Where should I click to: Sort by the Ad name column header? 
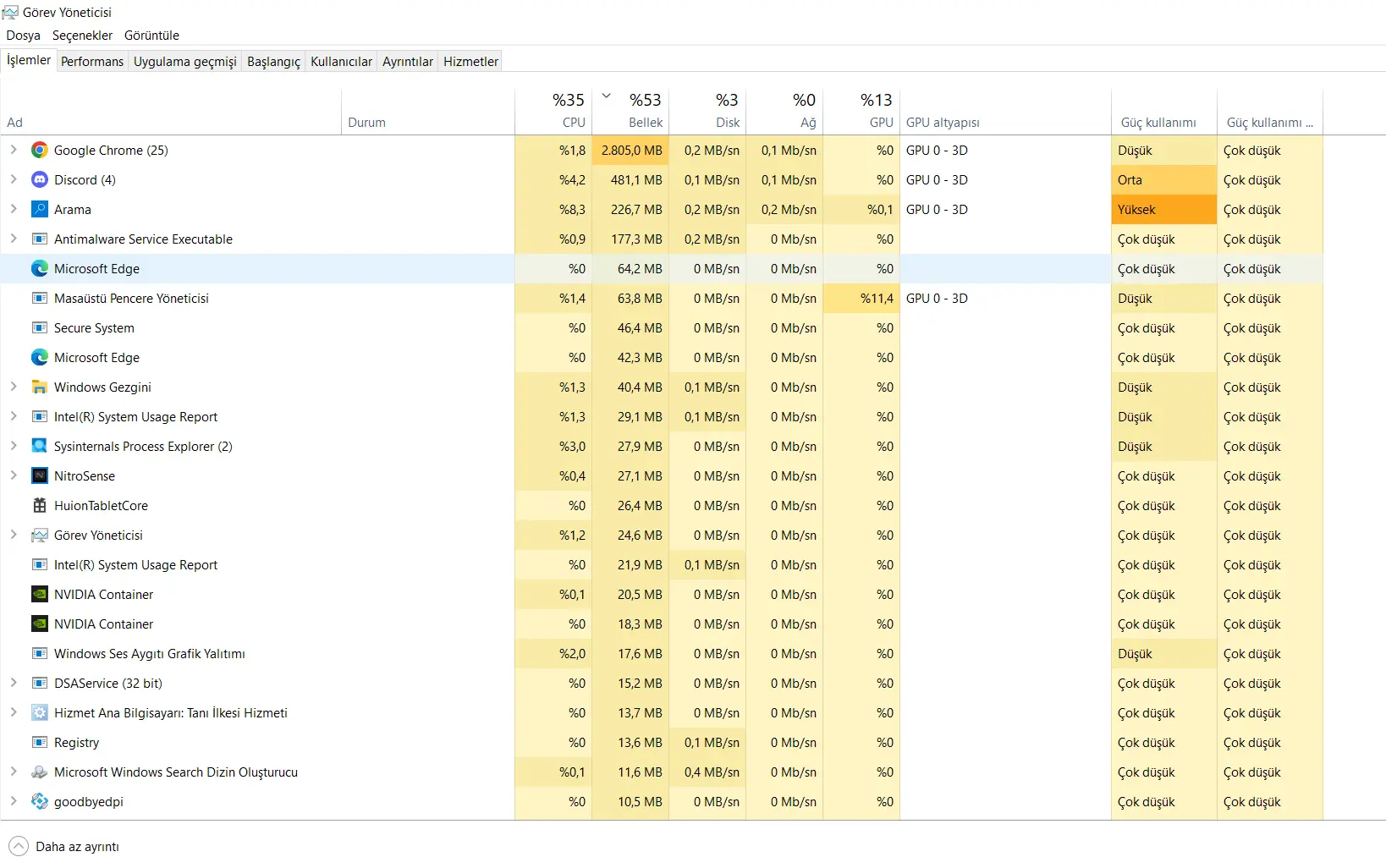pos(171,111)
